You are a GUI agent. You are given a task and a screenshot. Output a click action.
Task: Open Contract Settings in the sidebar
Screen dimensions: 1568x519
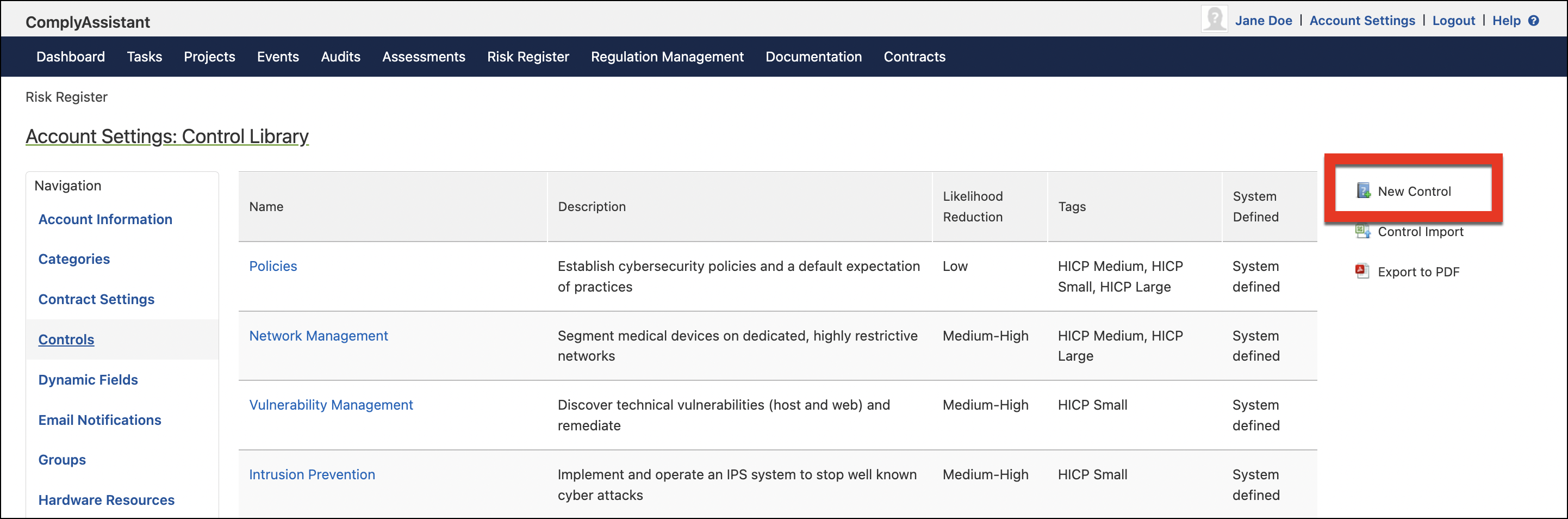point(96,300)
